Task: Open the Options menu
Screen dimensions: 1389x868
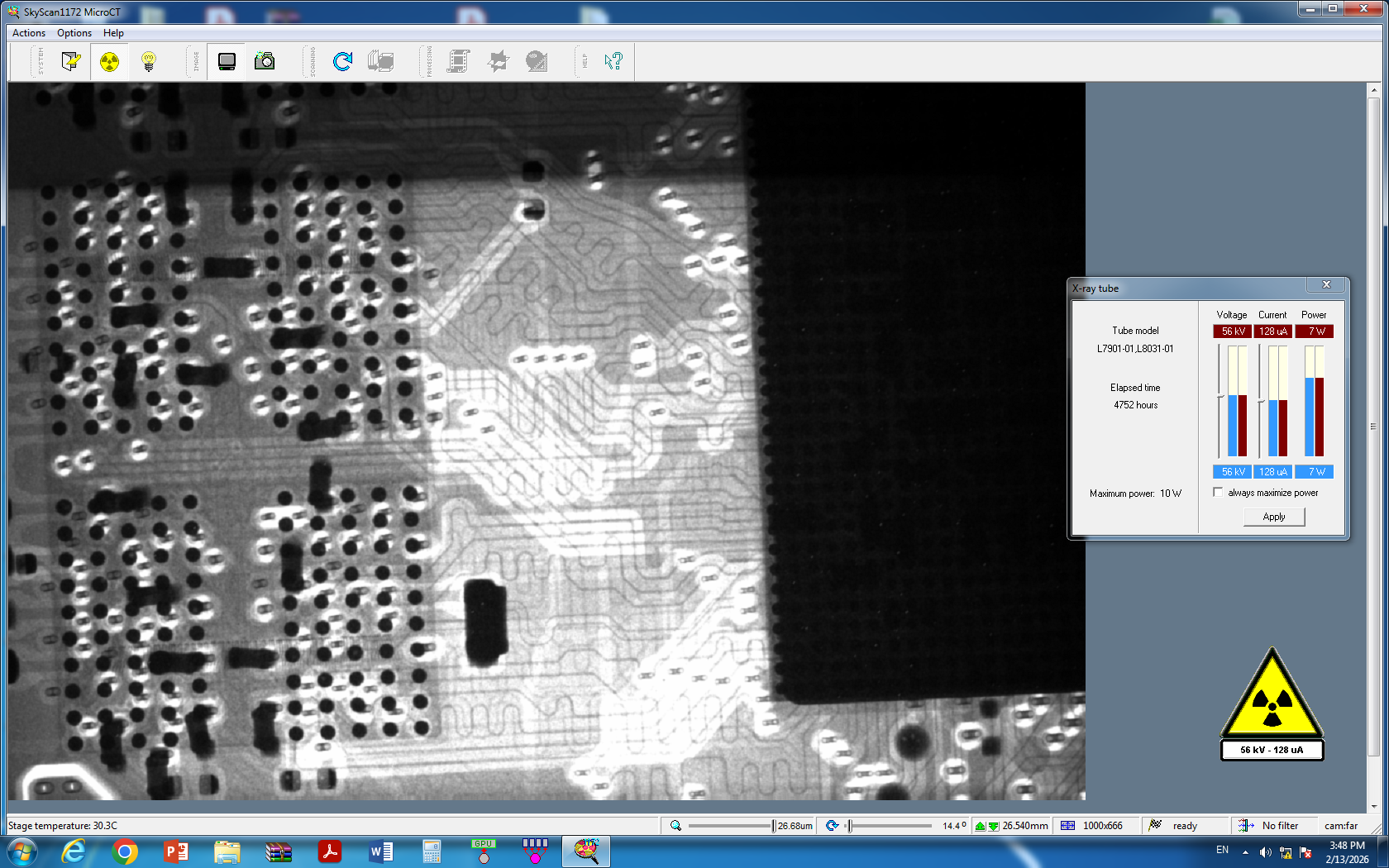Action: pos(74,33)
